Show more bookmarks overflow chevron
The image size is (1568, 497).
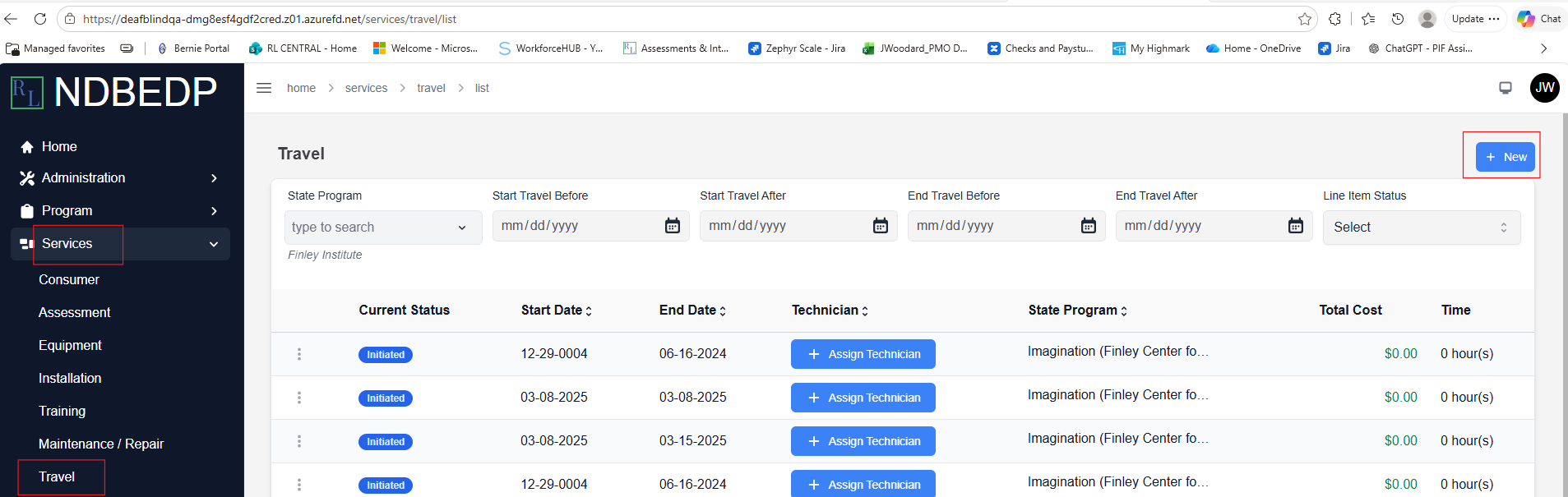coord(1543,48)
